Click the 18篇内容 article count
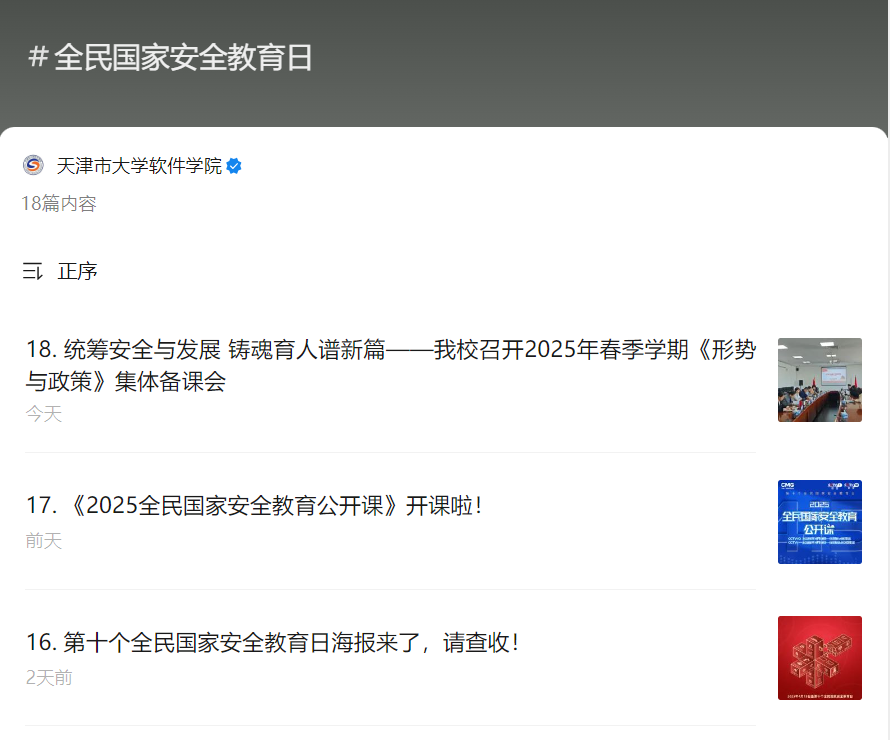Image resolution: width=890 pixels, height=740 pixels. pyautogui.click(x=59, y=204)
